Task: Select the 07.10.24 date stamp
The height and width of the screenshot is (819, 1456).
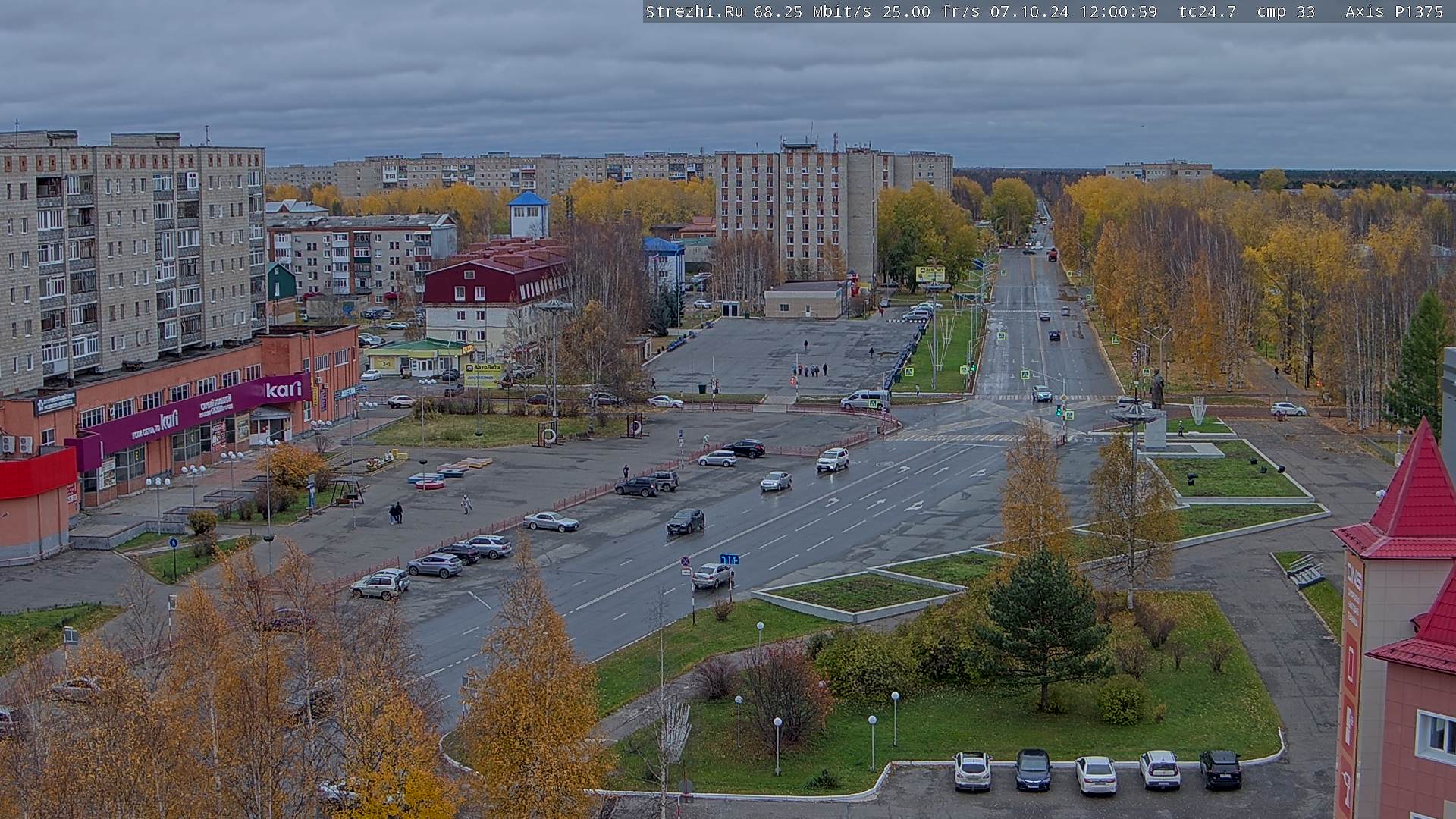Action: click(1030, 11)
